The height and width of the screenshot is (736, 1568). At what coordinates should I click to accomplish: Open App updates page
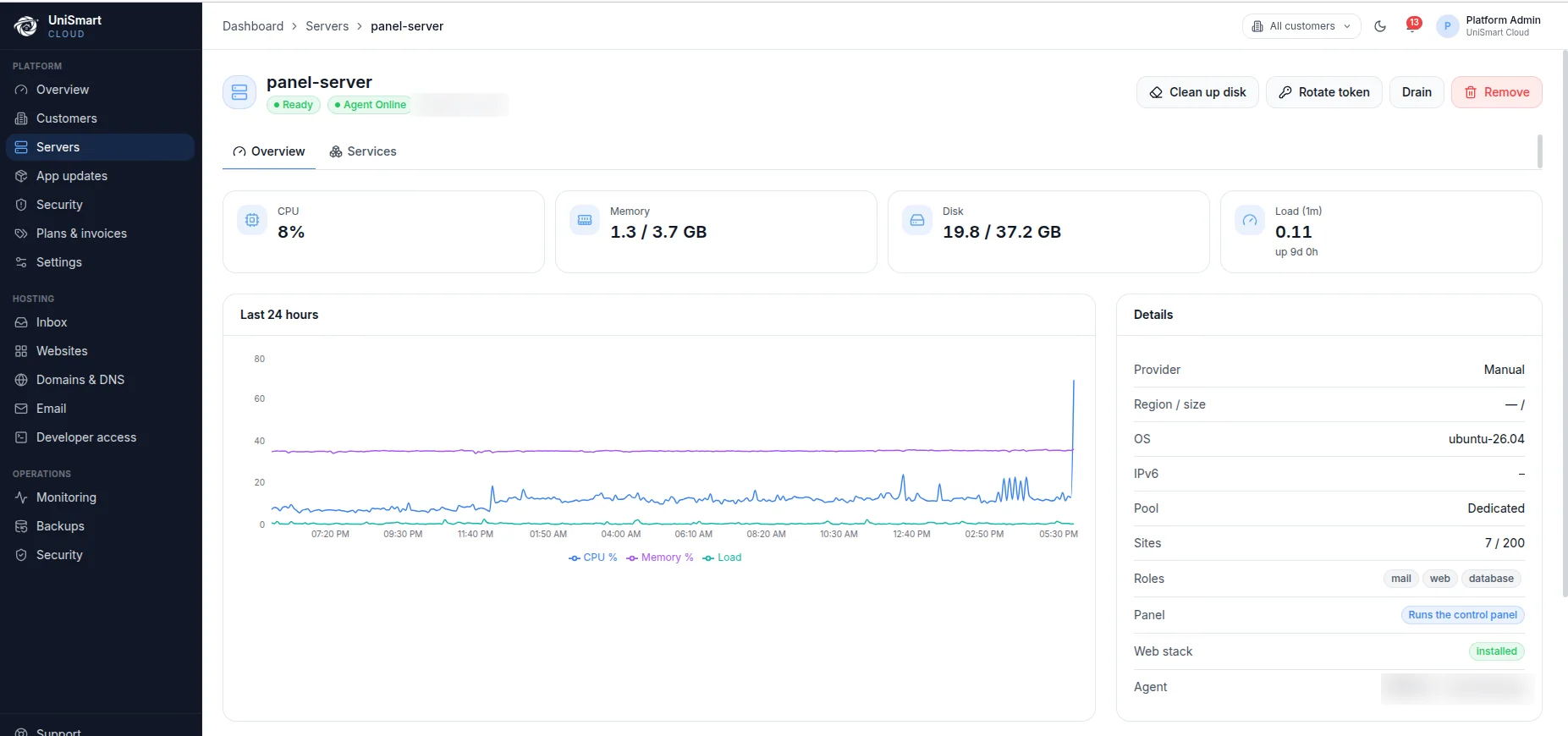point(100,176)
